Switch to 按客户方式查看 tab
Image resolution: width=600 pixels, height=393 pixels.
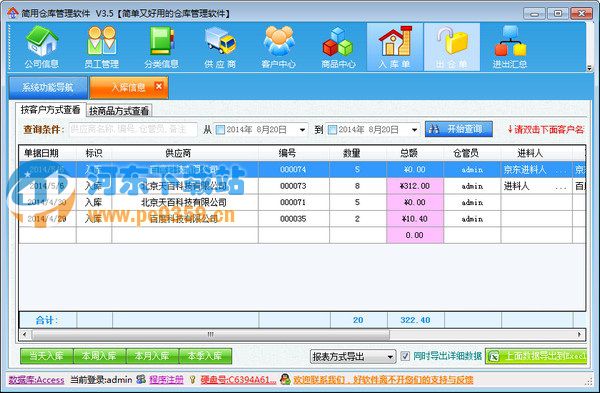51,110
